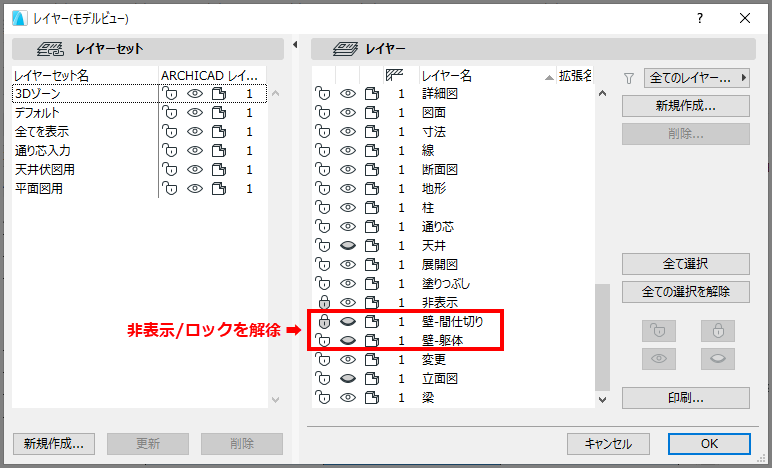Click the hide selected layers eye button
The height and width of the screenshot is (468, 772).
click(x=718, y=359)
